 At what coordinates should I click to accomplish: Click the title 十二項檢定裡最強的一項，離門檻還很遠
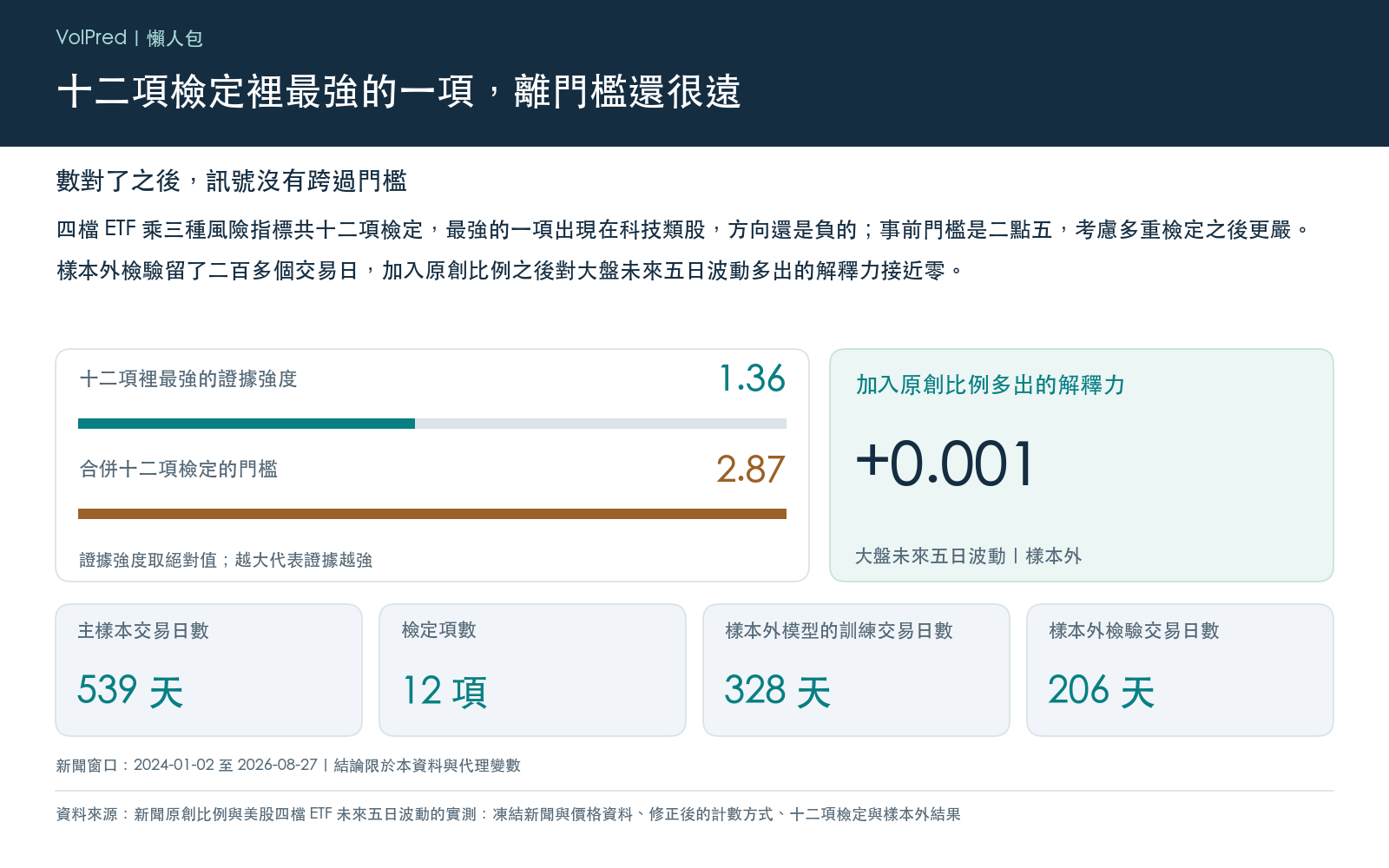click(398, 91)
